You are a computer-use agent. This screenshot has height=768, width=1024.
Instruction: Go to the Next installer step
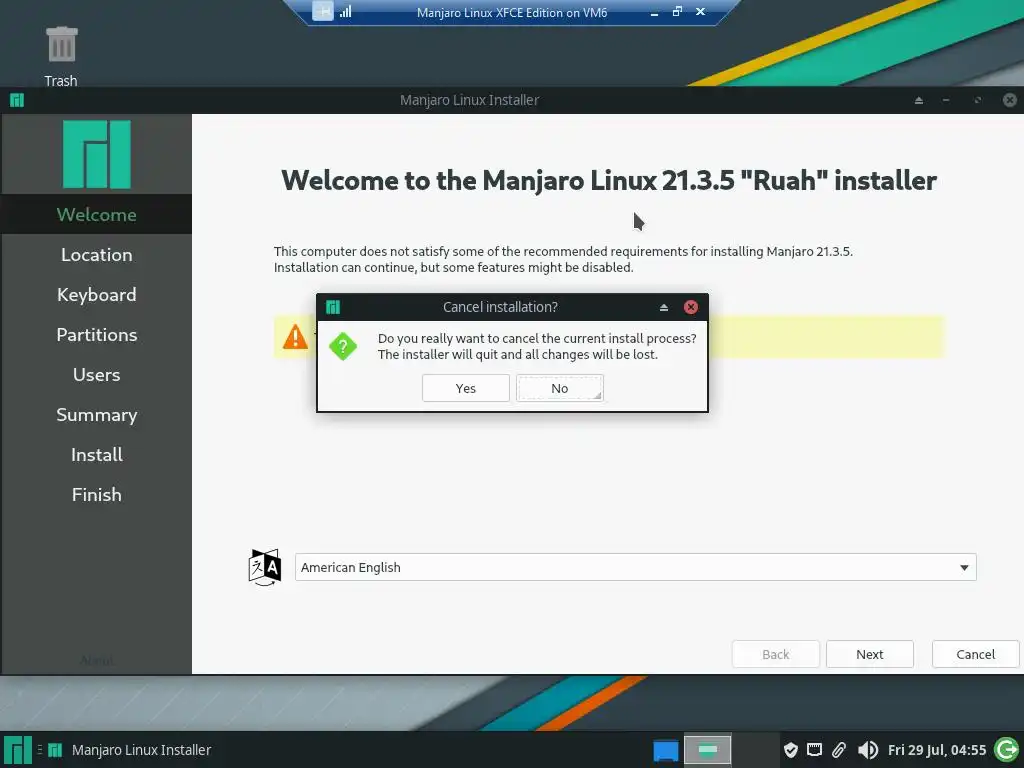869,654
